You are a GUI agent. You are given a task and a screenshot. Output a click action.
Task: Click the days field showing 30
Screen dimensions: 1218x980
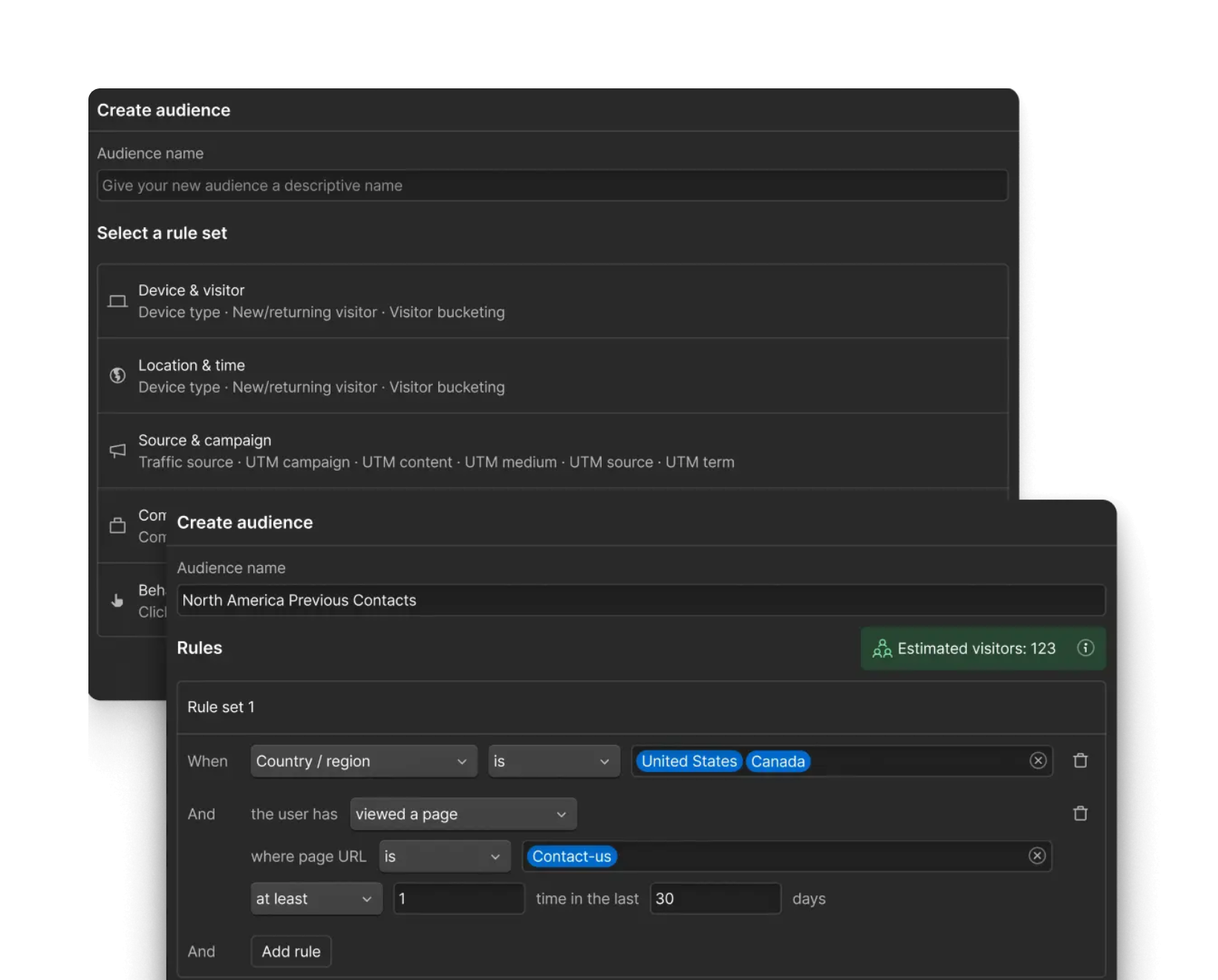click(x=715, y=898)
